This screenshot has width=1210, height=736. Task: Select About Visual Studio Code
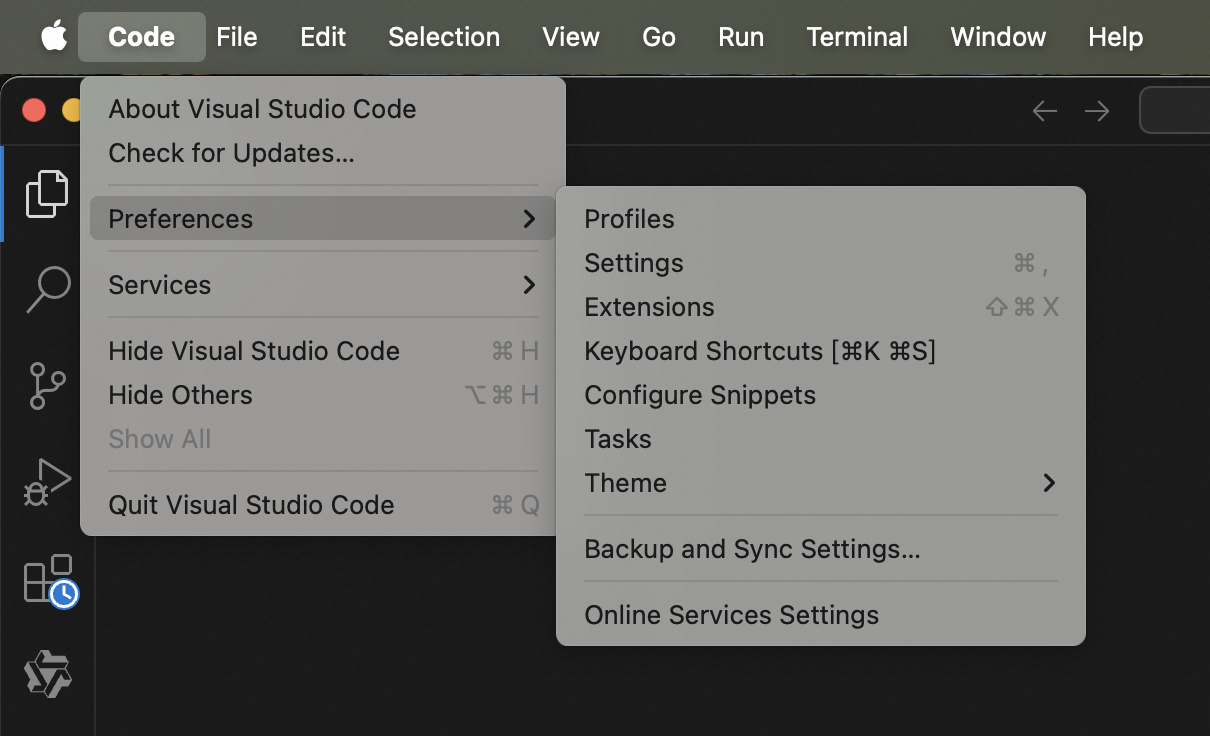tap(323, 109)
